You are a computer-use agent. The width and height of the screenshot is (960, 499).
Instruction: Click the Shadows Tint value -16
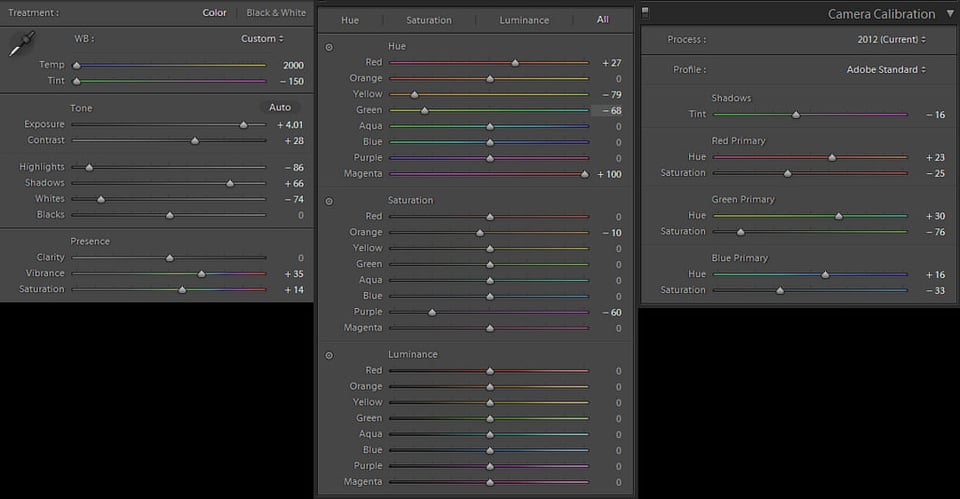click(936, 114)
